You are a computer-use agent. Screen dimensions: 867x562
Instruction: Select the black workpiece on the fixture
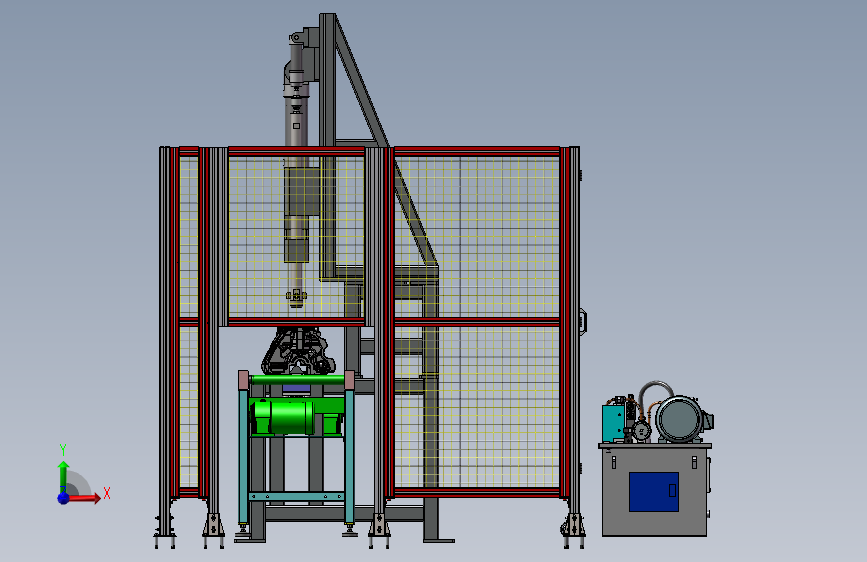299,351
